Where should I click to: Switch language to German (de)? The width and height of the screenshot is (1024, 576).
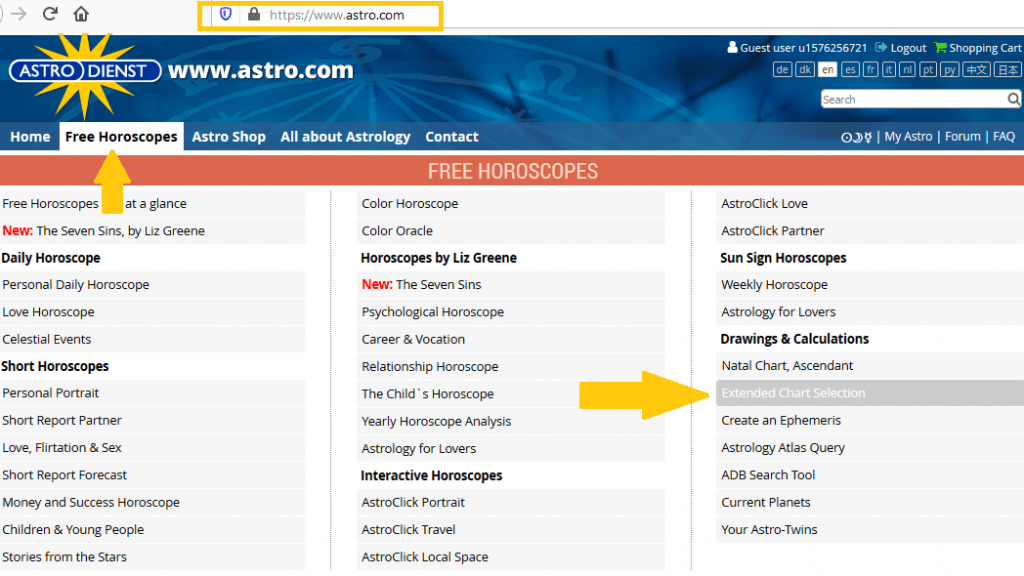tap(782, 69)
